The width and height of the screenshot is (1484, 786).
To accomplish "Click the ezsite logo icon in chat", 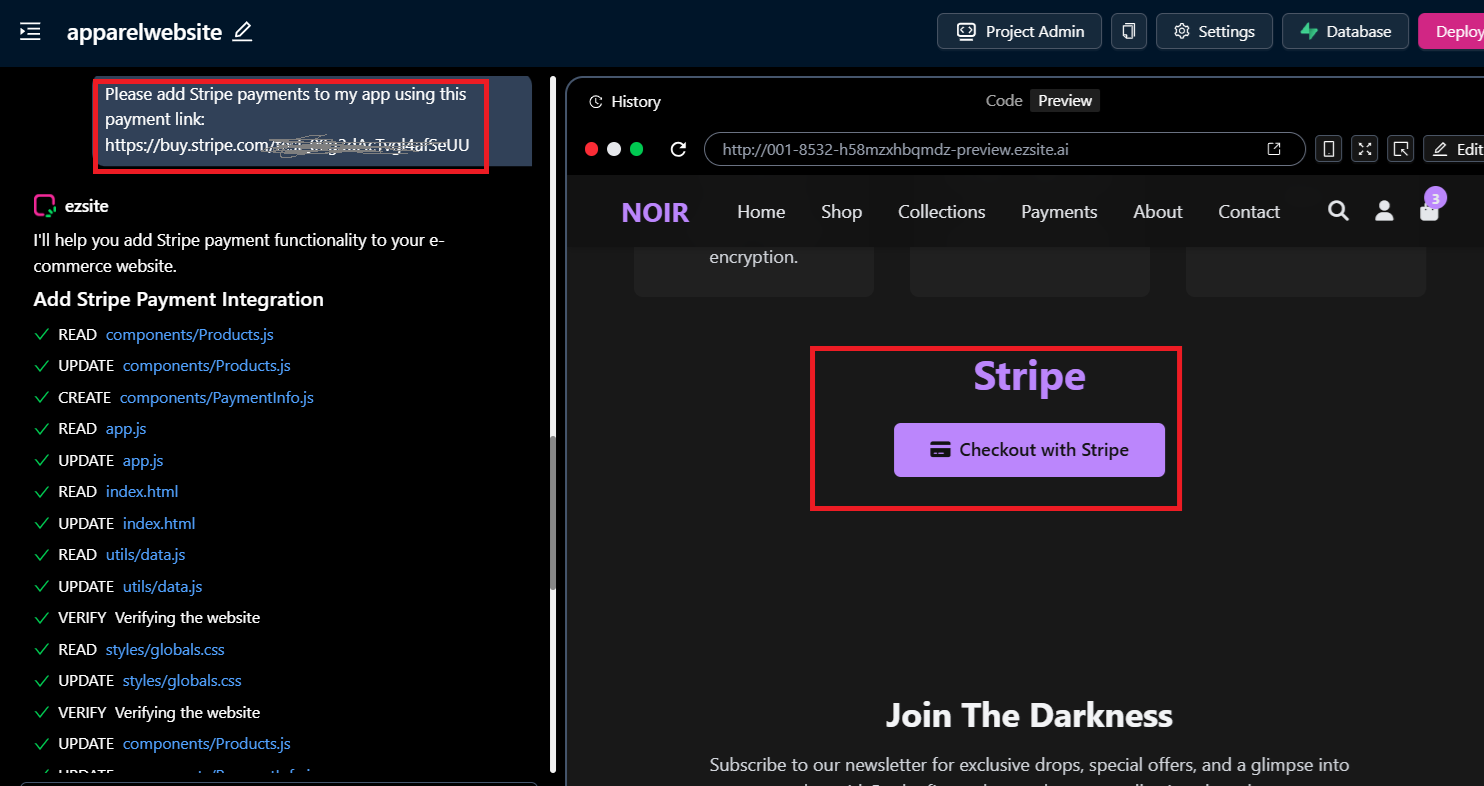I will click(44, 206).
